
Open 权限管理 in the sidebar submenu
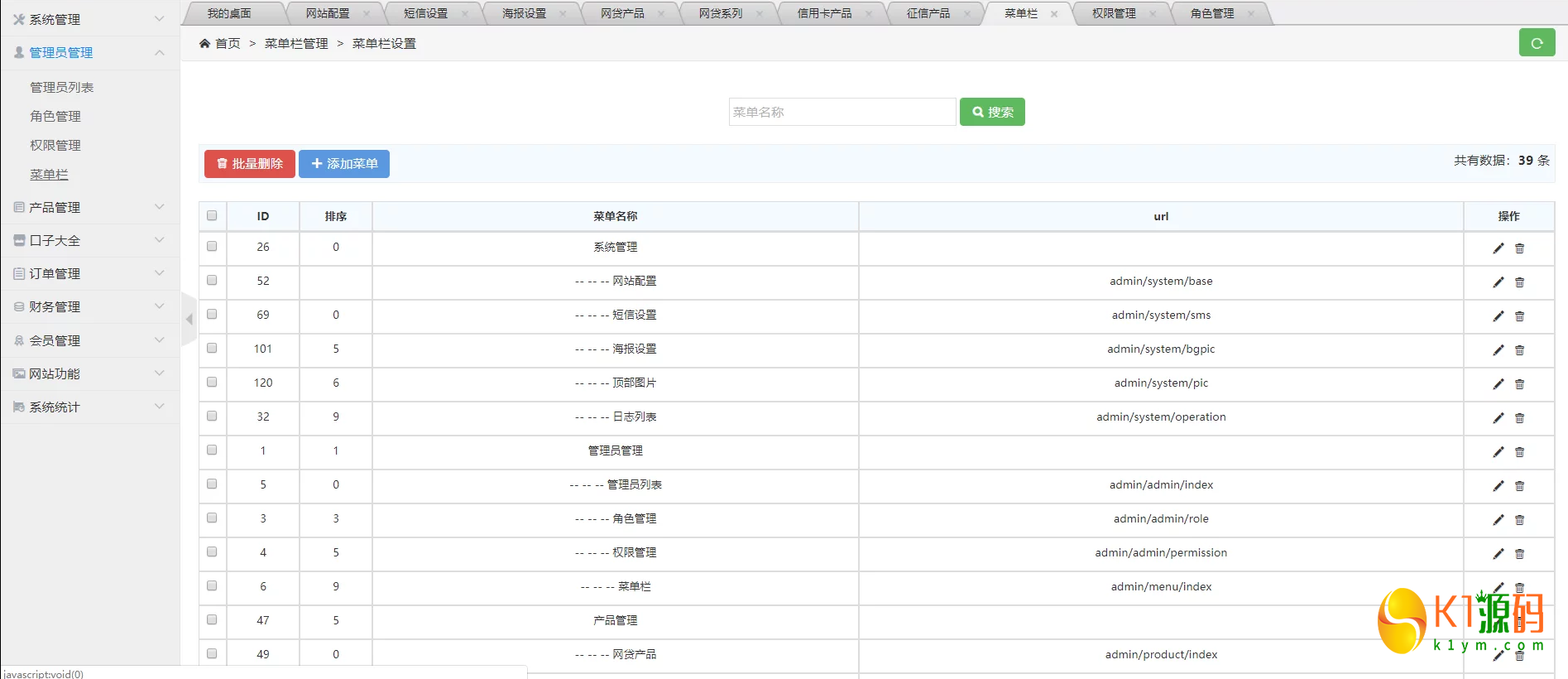point(55,145)
